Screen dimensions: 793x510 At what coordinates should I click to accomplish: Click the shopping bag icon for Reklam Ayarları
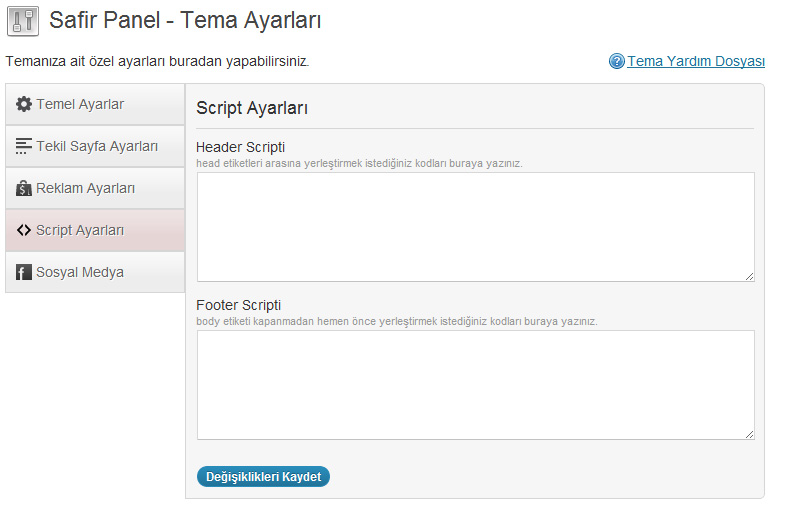coord(24,188)
